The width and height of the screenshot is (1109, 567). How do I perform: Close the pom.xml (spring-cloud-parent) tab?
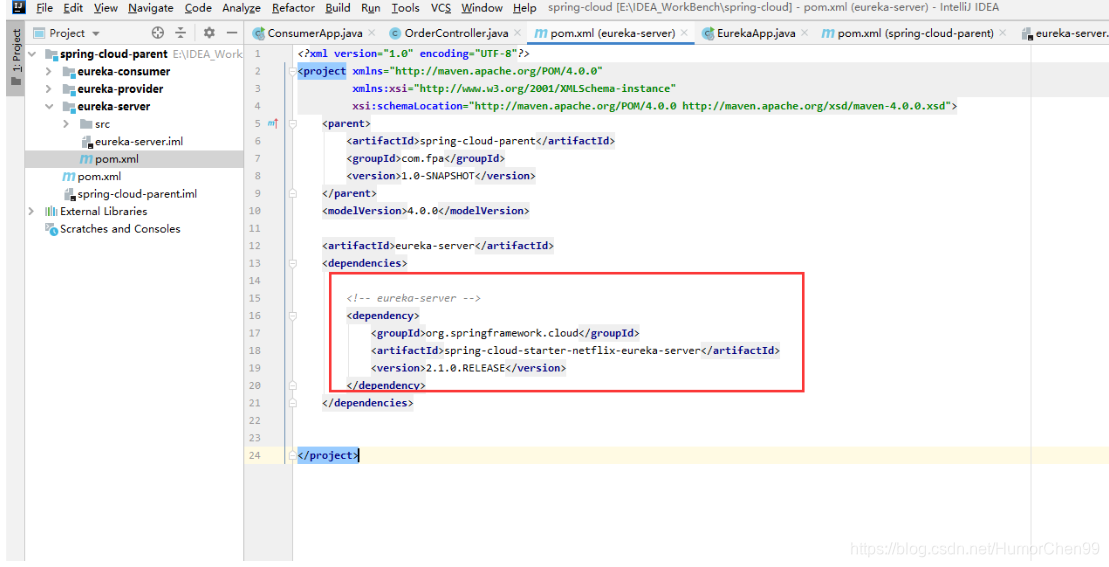1003,33
